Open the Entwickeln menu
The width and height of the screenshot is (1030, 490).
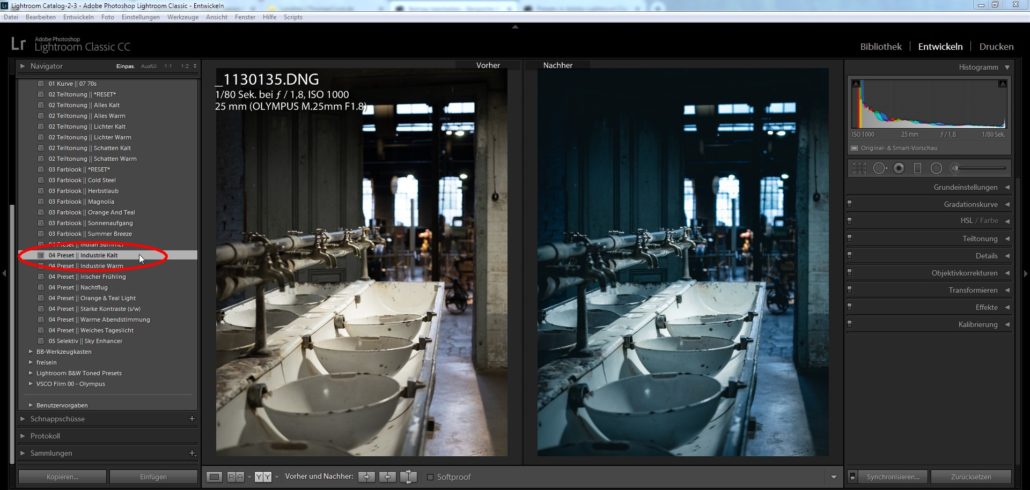tap(79, 17)
